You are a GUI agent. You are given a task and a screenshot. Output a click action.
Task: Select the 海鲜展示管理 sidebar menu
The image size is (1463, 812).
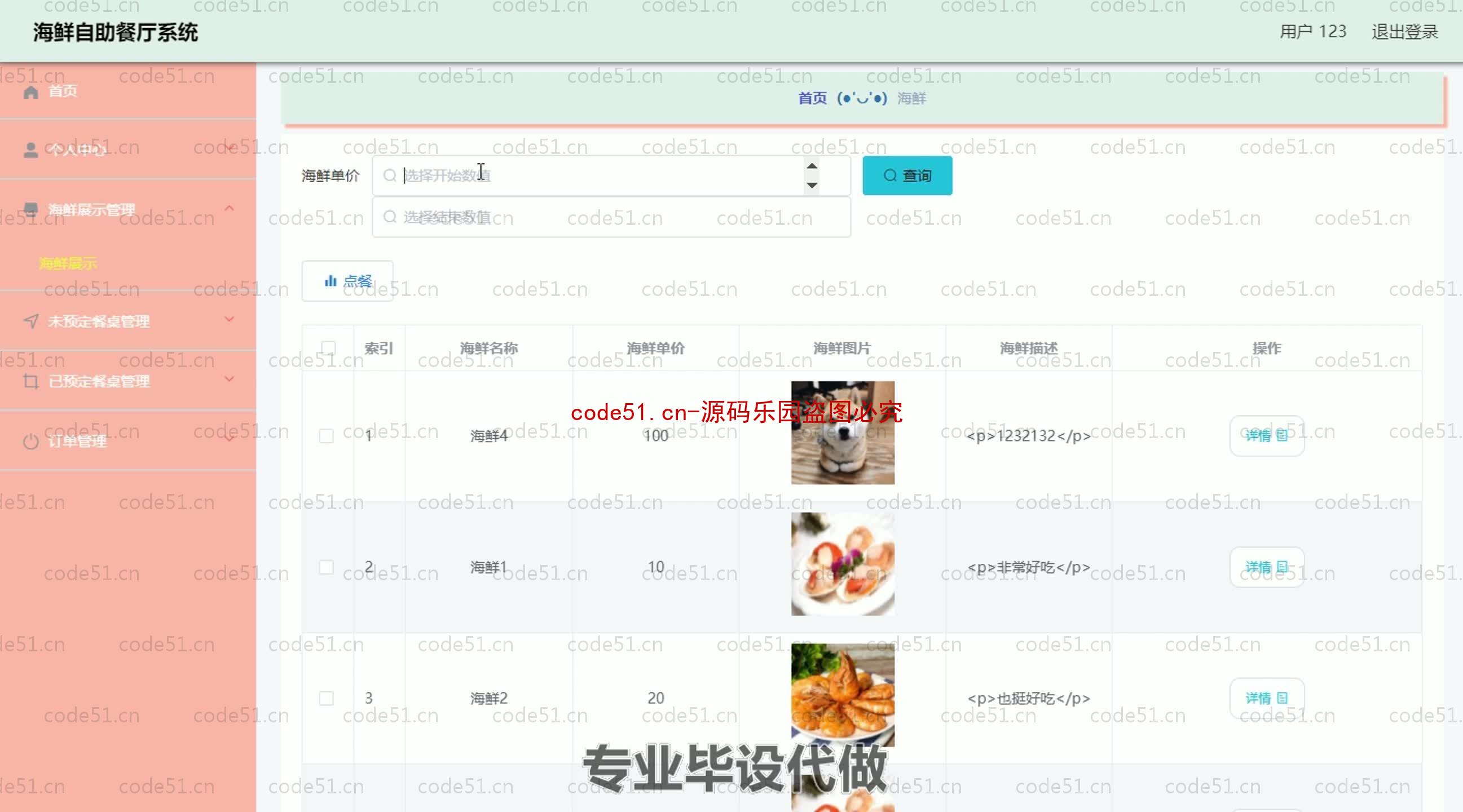coord(128,210)
